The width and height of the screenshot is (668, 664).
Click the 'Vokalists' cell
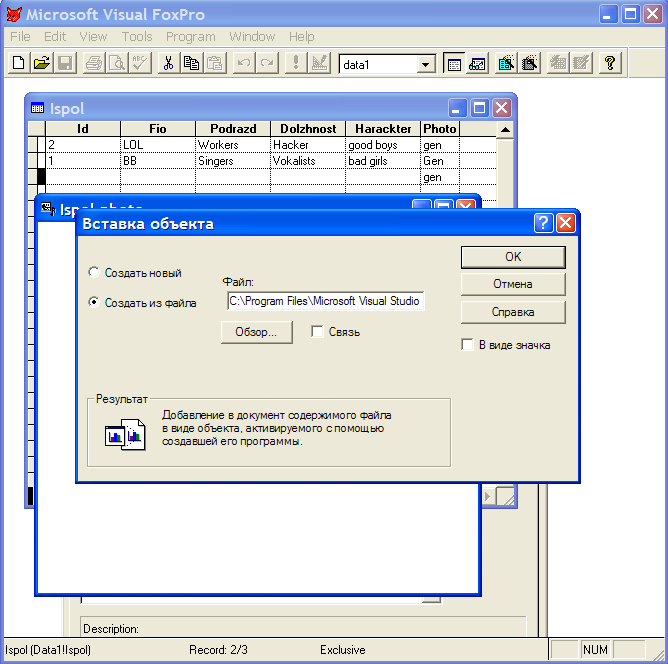click(308, 161)
